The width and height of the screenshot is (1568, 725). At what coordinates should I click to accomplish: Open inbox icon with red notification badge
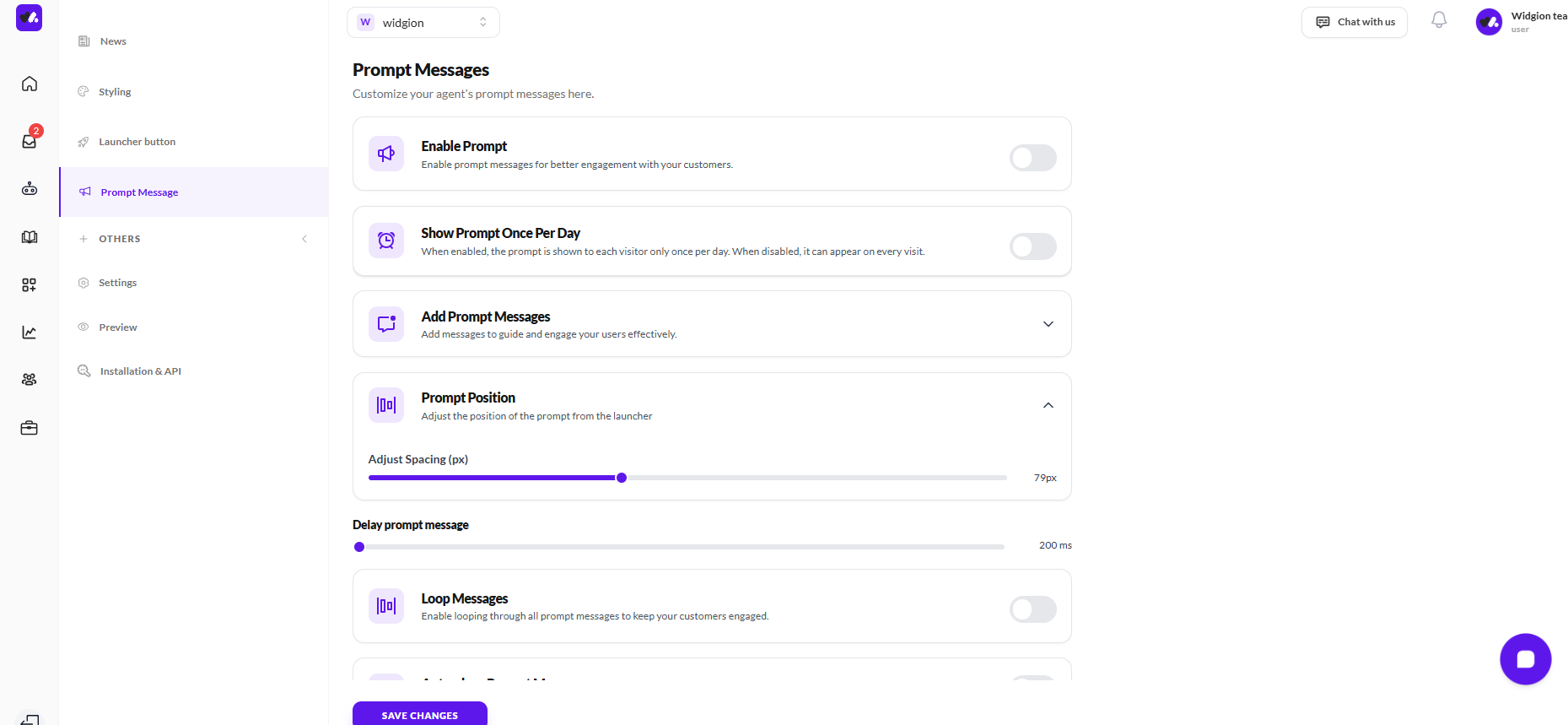(30, 141)
